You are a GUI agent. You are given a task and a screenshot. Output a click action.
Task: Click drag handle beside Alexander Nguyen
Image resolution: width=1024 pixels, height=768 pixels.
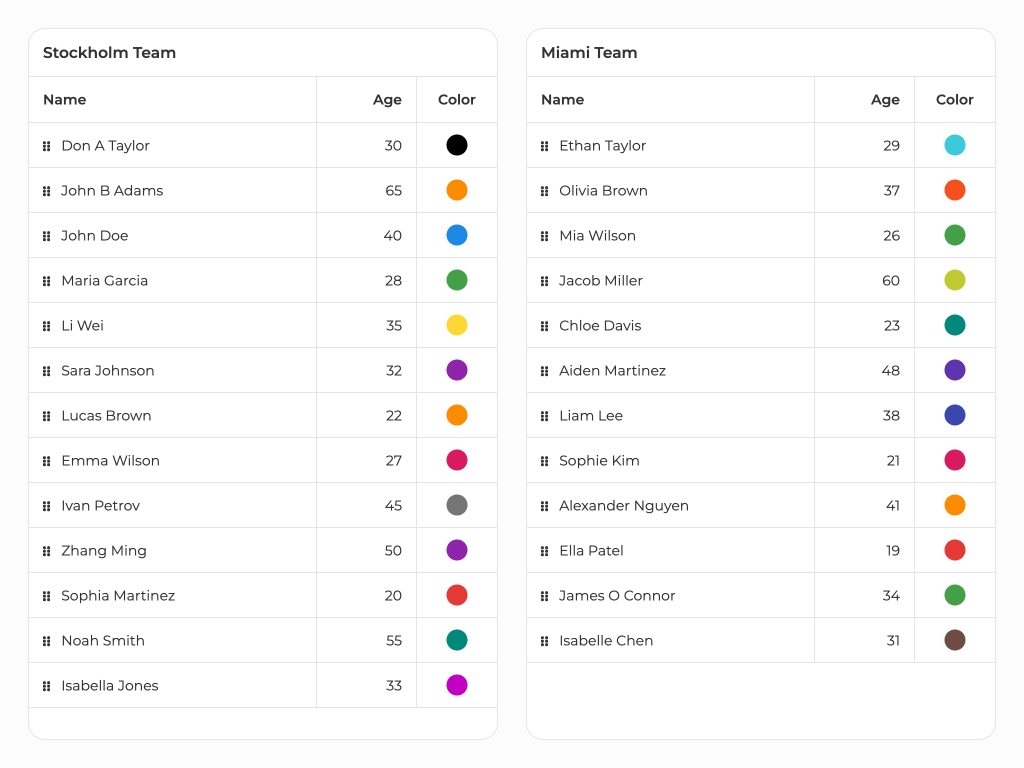pyautogui.click(x=545, y=506)
